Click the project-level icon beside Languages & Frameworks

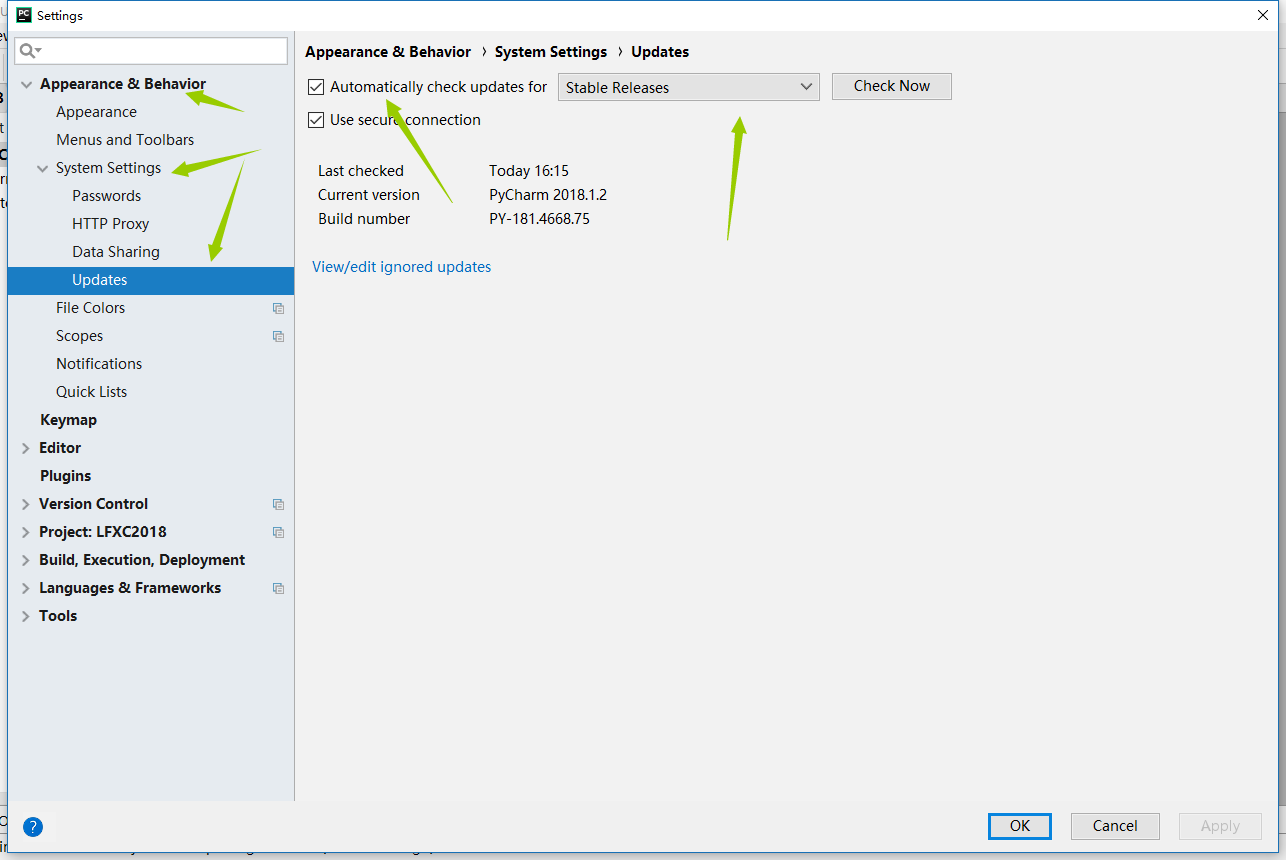pos(278,588)
